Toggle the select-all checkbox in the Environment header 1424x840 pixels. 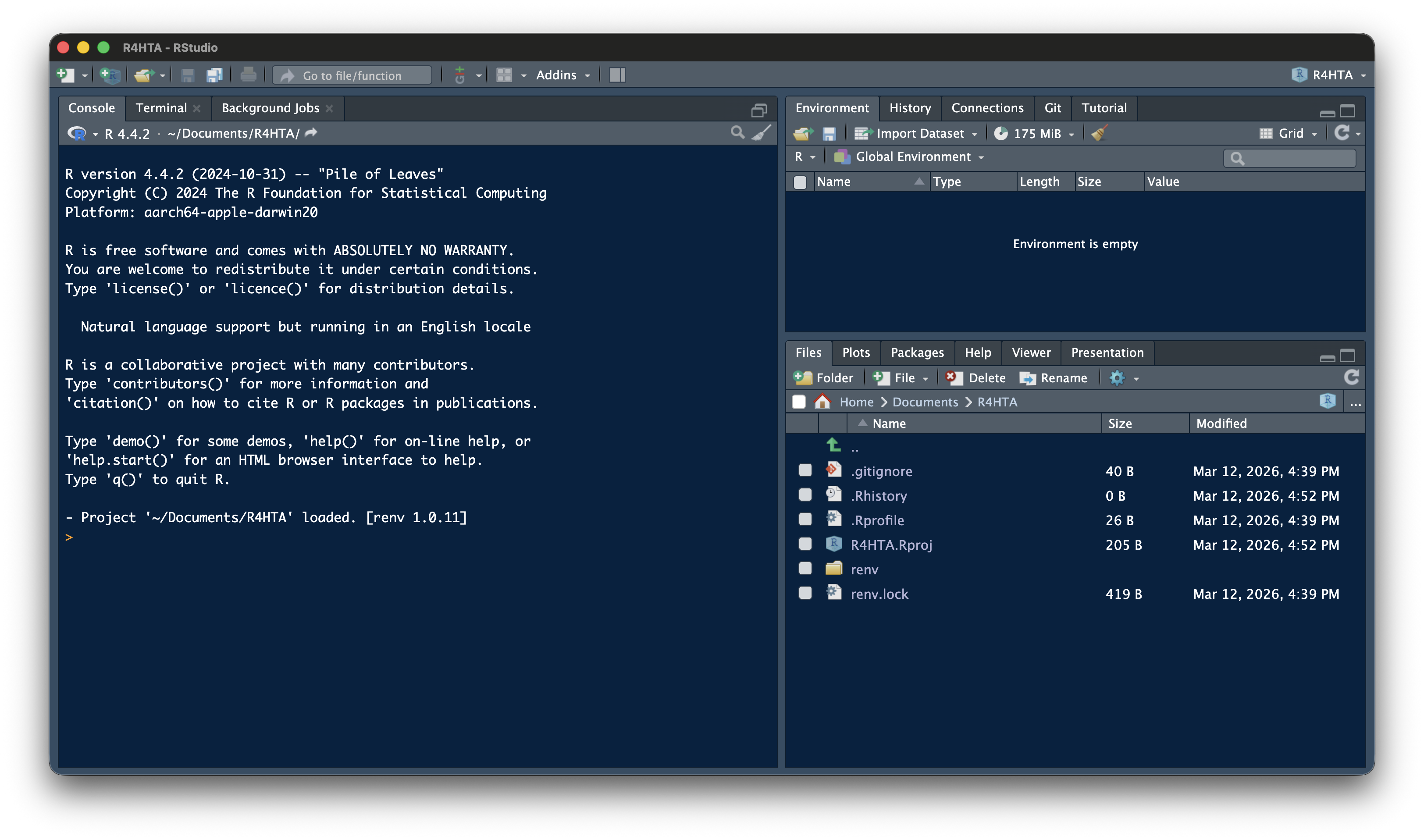[x=800, y=182]
